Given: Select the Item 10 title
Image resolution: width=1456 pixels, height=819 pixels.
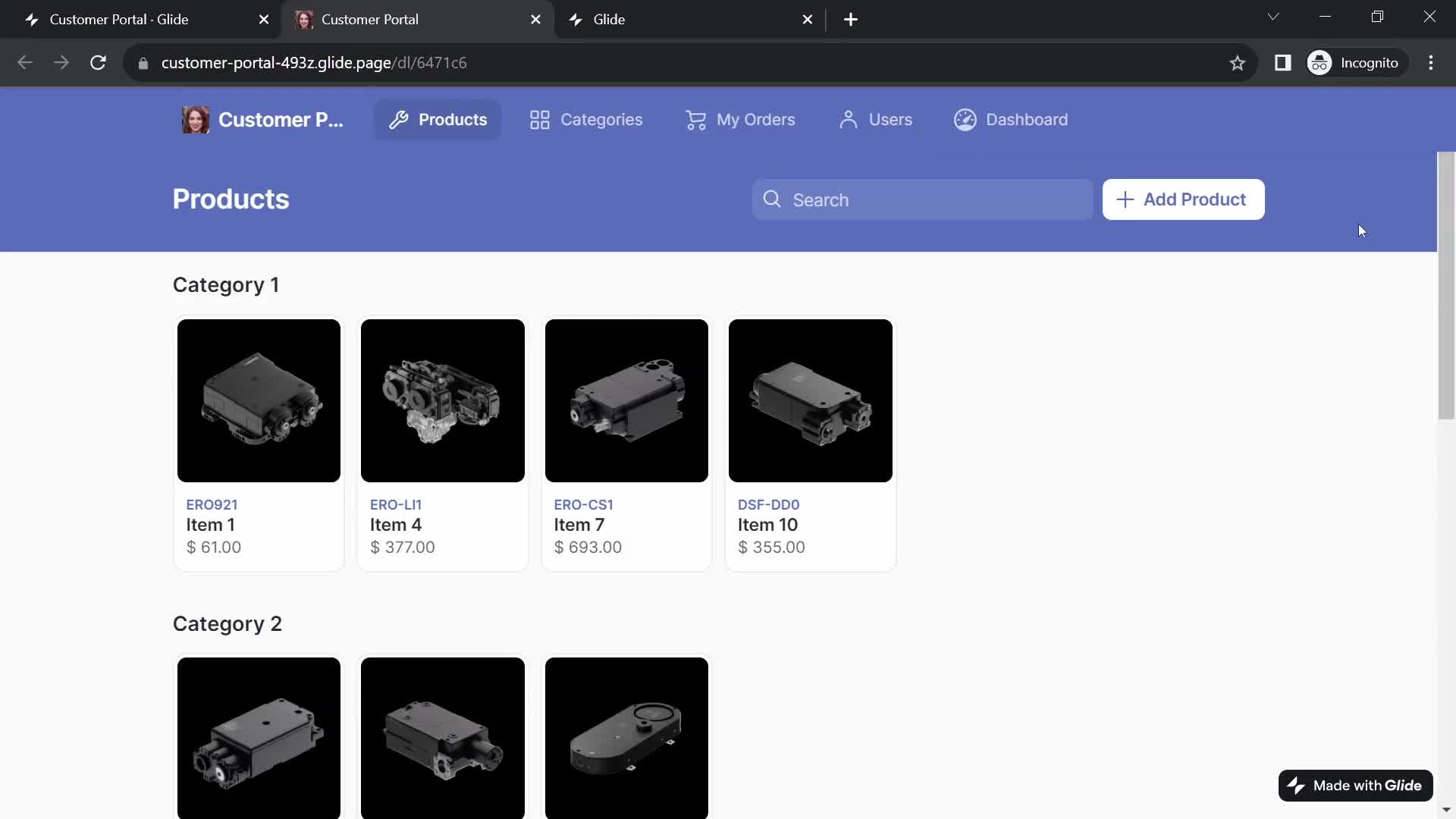Looking at the screenshot, I should tap(767, 525).
